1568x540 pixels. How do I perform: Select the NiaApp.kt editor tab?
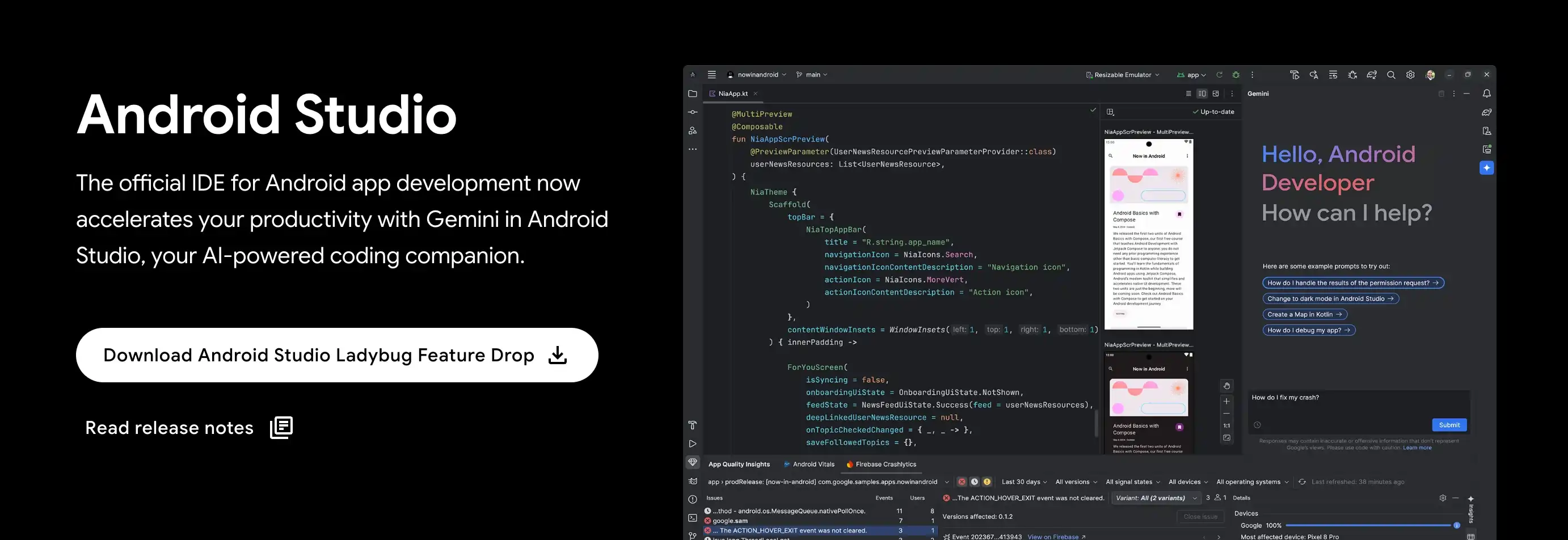coord(733,94)
